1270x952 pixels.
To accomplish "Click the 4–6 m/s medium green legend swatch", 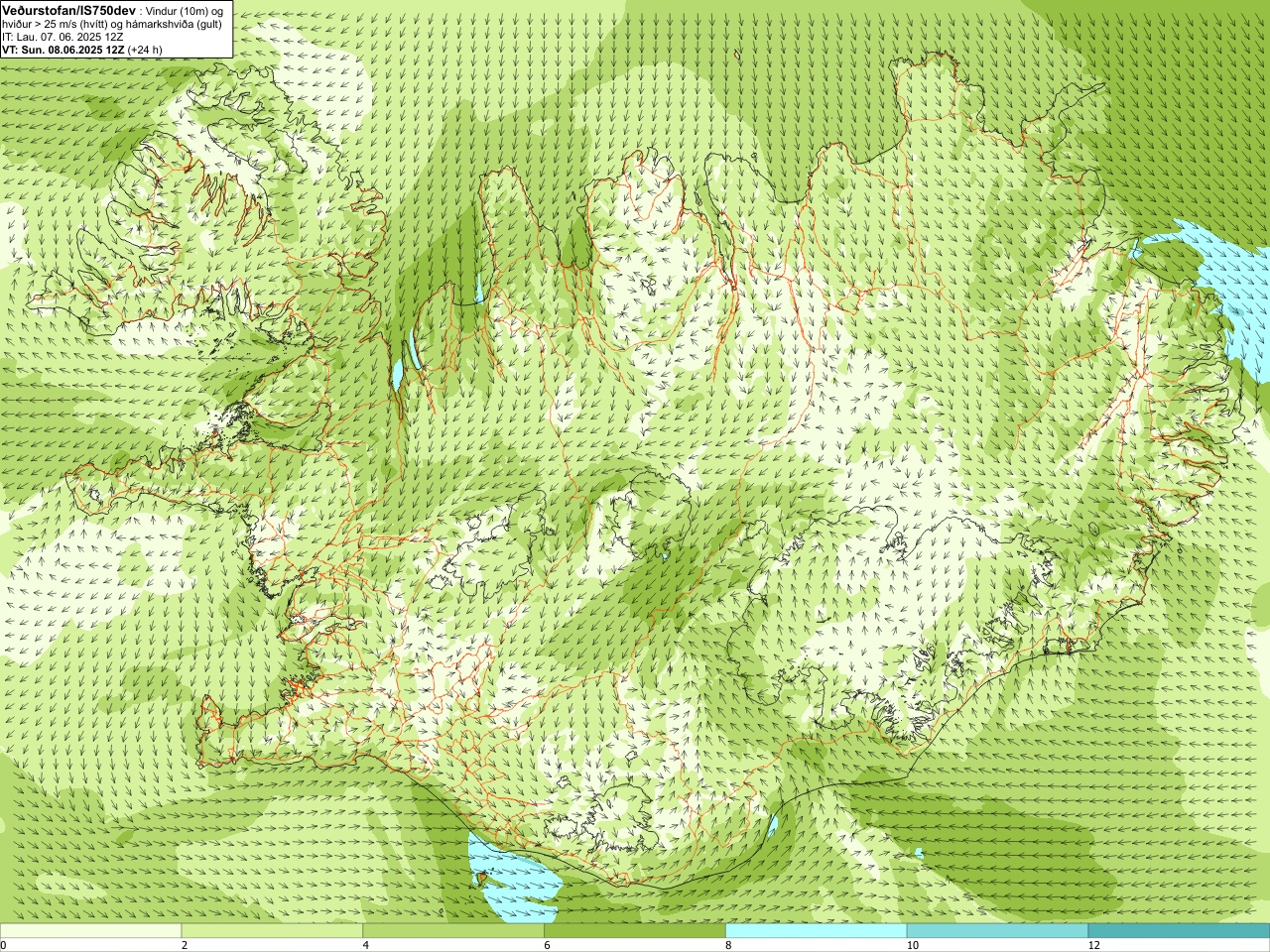I will pos(453,931).
